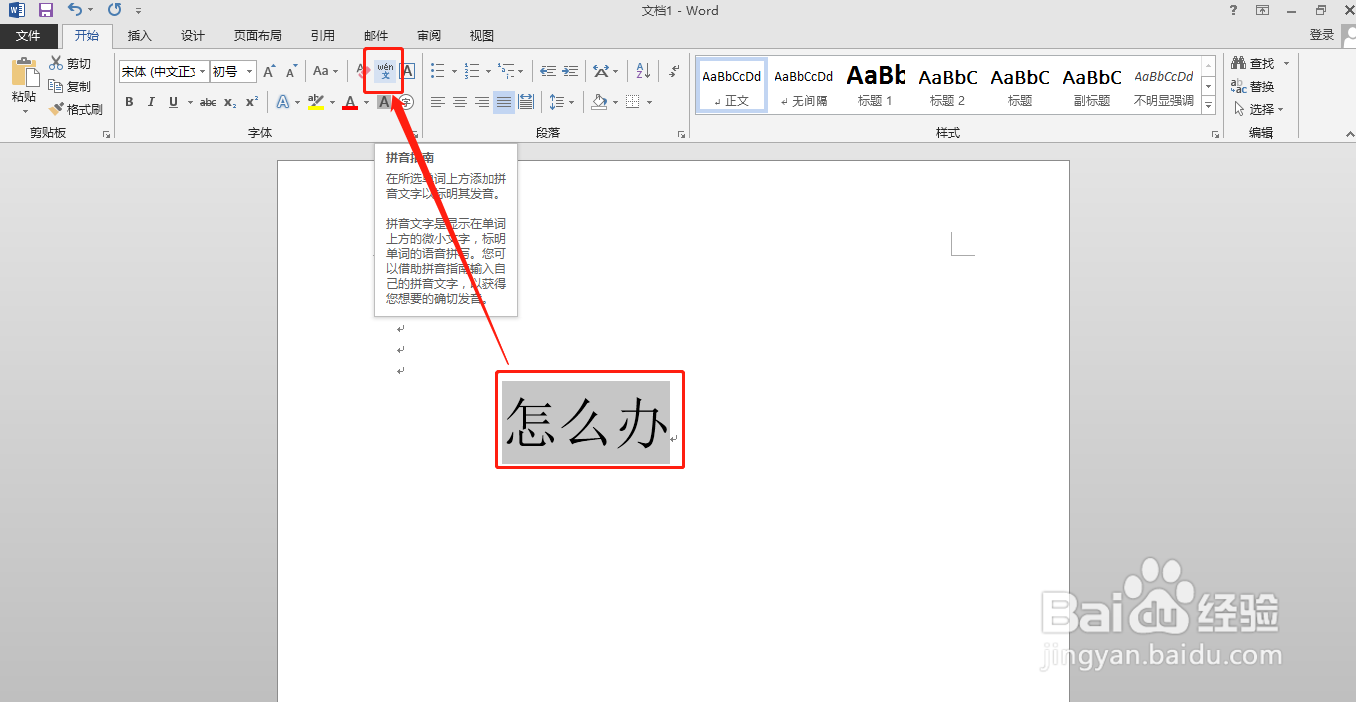Click the Subscript icon
Viewport: 1356px width, 702px height.
(x=229, y=102)
